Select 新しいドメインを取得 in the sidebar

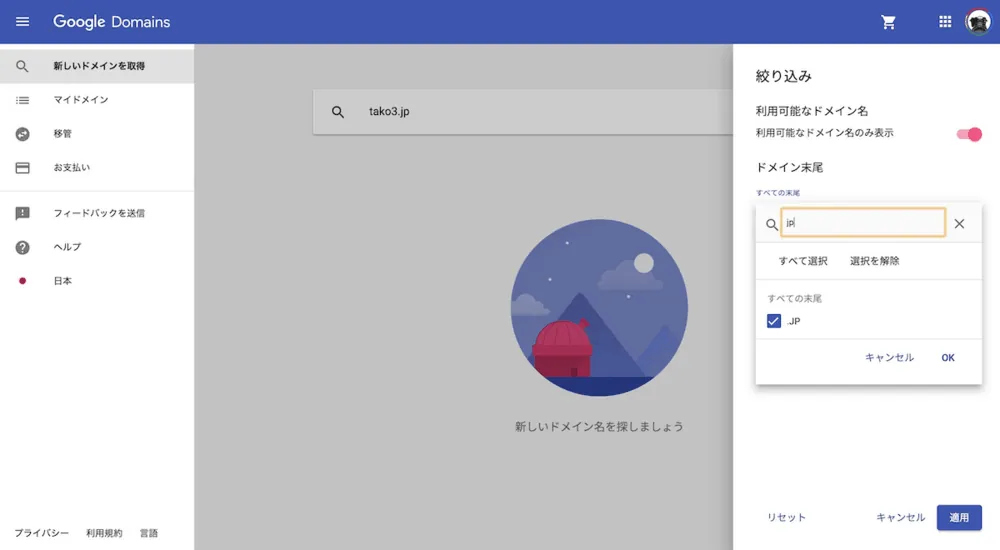(x=97, y=66)
